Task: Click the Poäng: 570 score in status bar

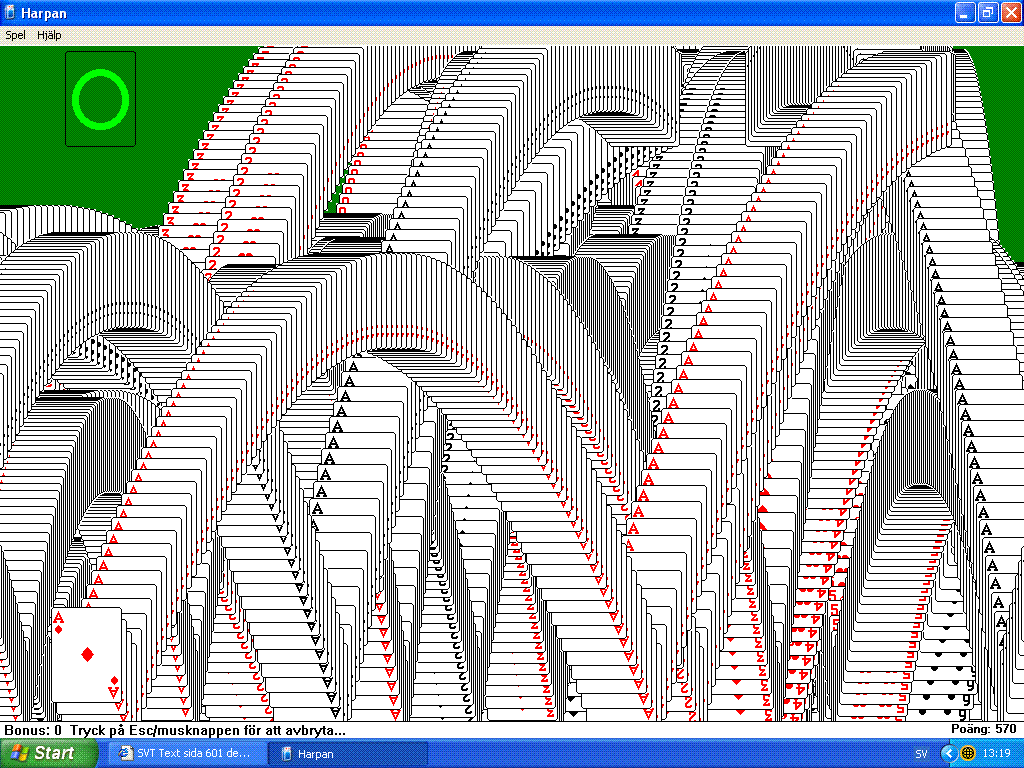Action: (x=983, y=730)
